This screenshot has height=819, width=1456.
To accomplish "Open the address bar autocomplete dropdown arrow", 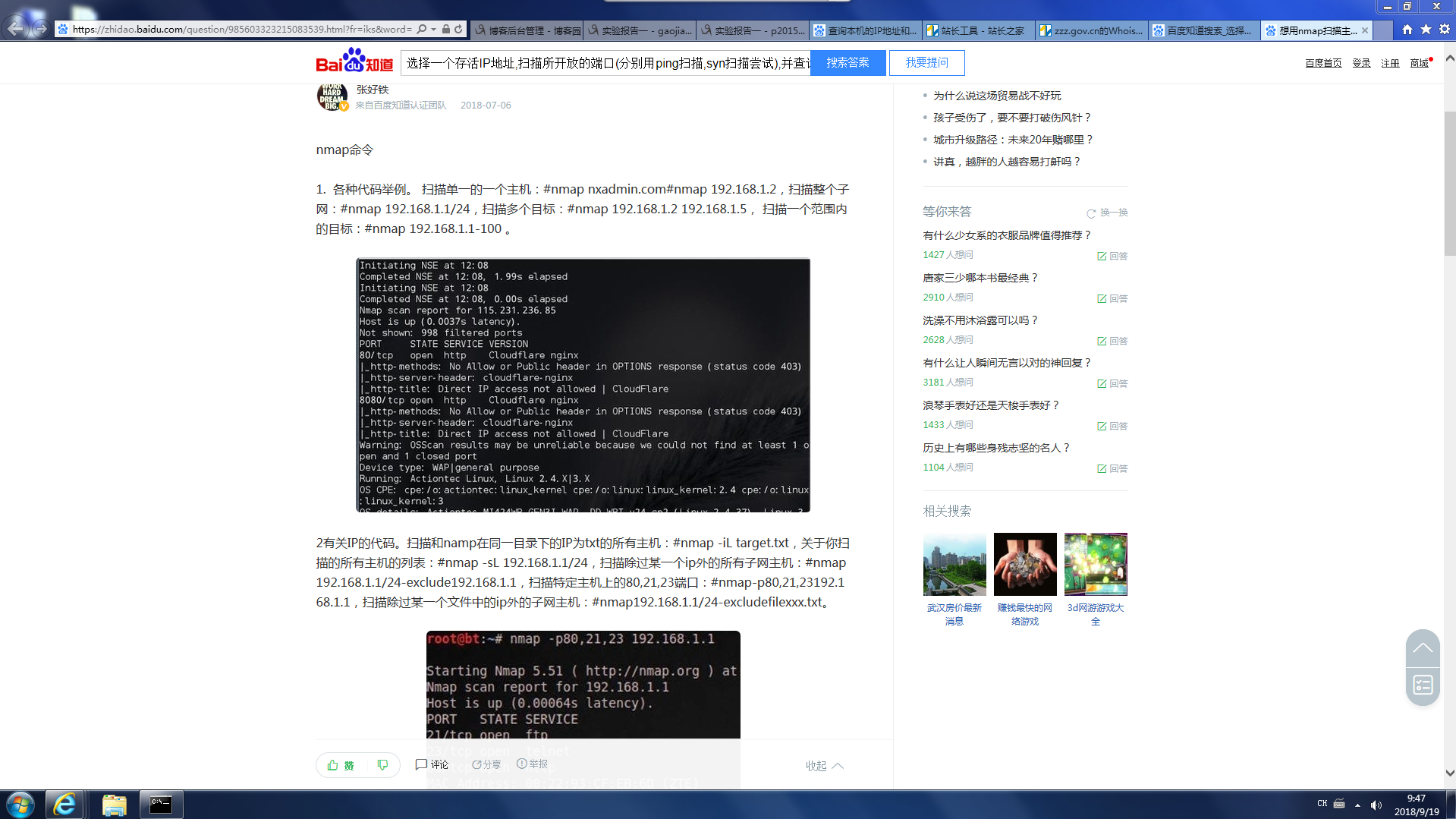I will 433,30.
